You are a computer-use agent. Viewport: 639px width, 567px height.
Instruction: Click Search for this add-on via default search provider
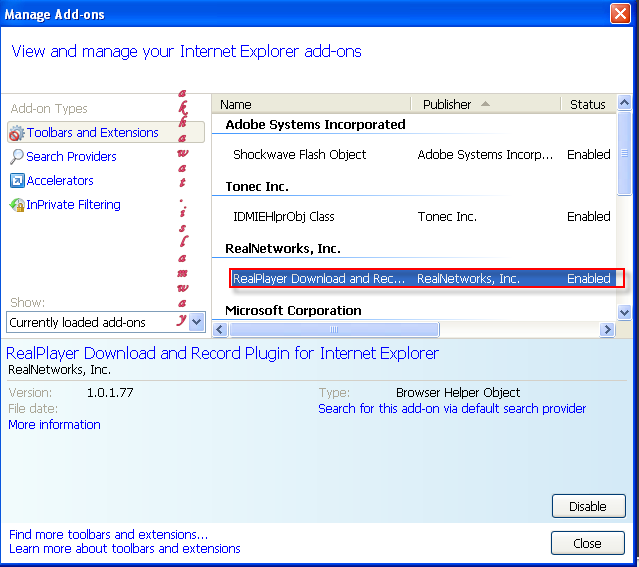(x=452, y=408)
